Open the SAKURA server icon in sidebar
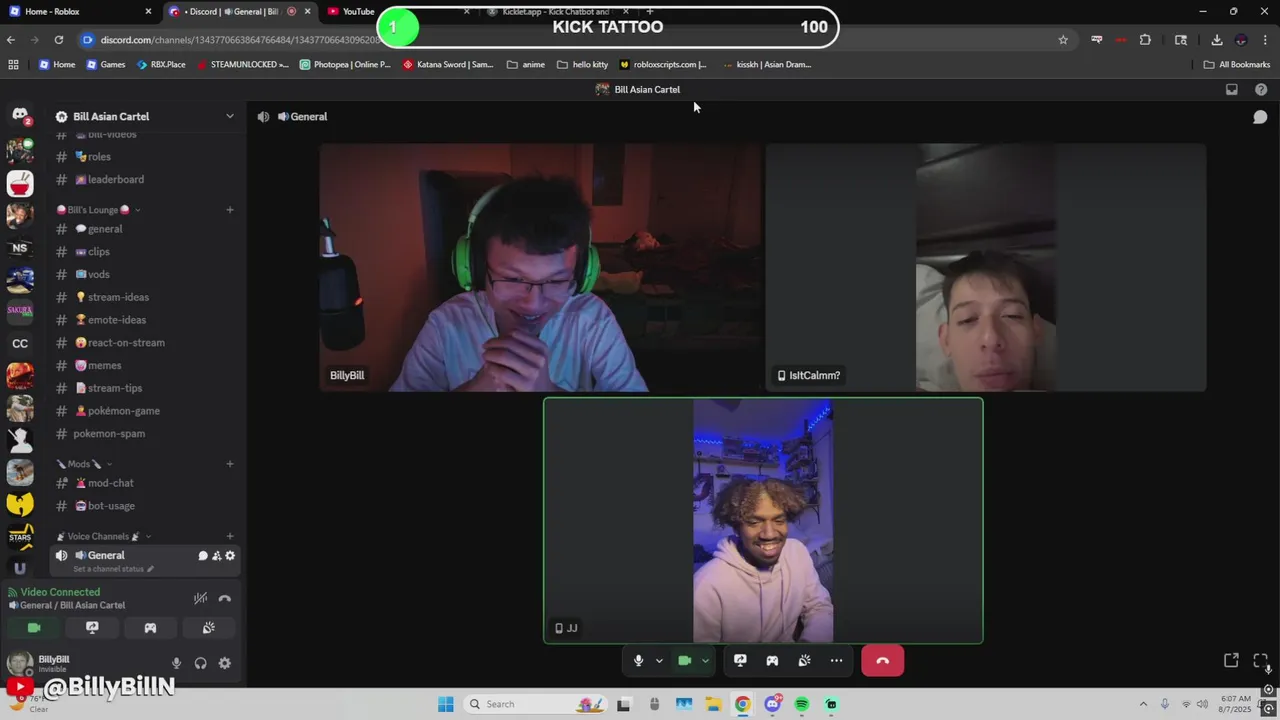This screenshot has width=1280, height=720. [20, 312]
